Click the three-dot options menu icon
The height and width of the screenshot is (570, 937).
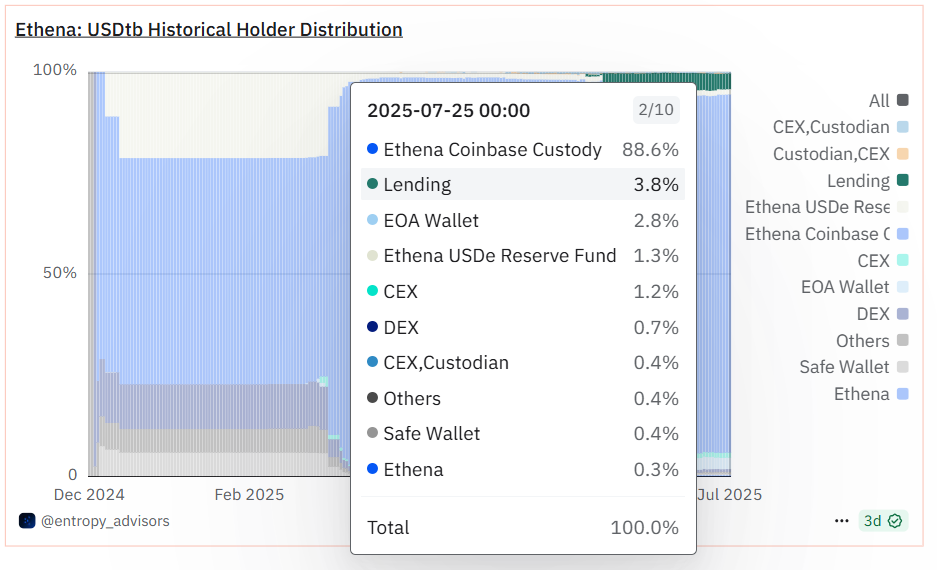(842, 520)
